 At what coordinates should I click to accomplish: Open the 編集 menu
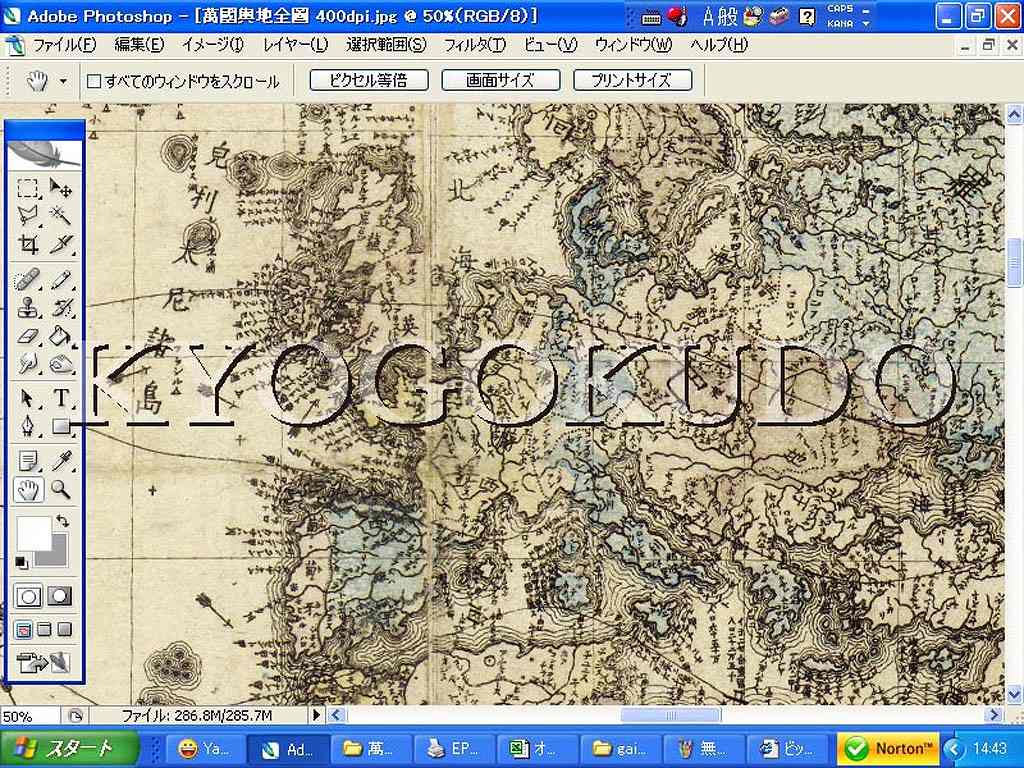(x=138, y=45)
